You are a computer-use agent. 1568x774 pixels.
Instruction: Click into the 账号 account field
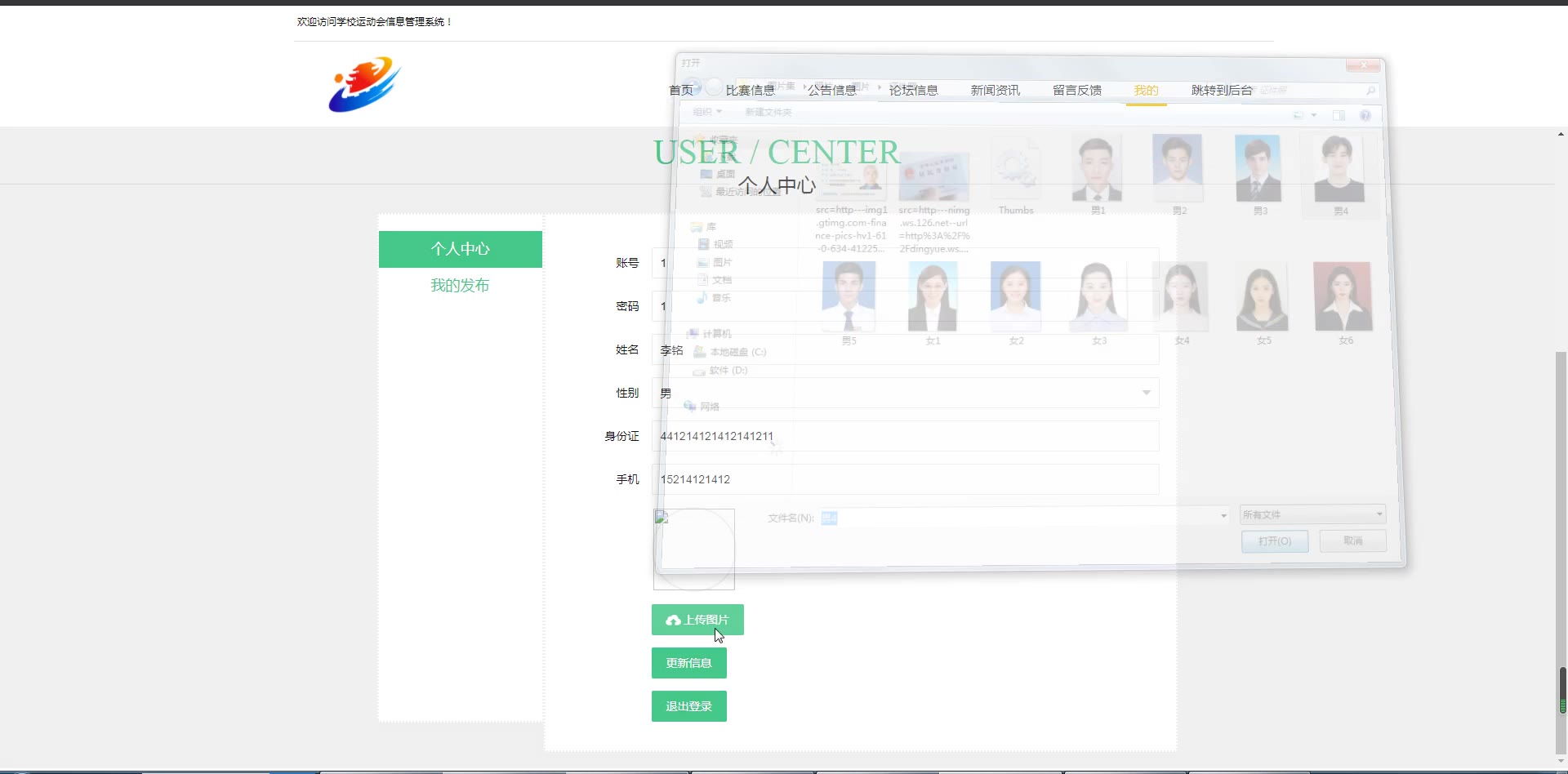906,263
